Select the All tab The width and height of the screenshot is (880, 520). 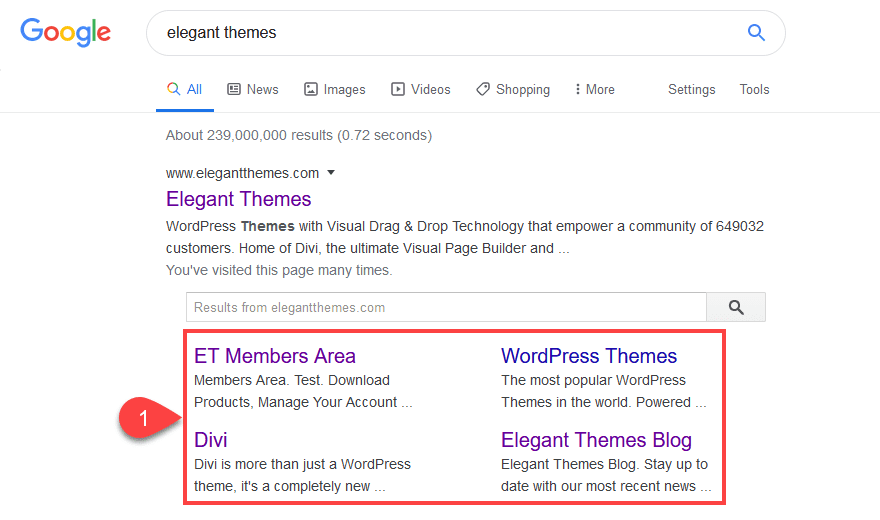pyautogui.click(x=185, y=89)
